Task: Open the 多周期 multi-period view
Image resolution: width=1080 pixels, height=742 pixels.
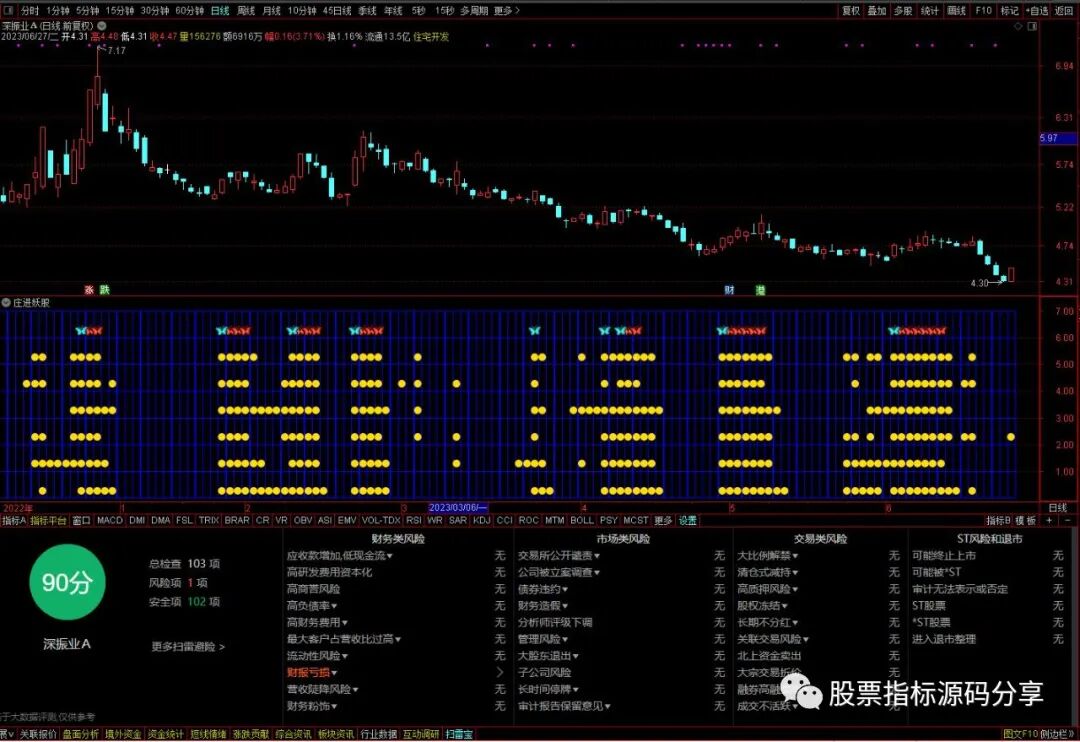Action: click(x=474, y=10)
